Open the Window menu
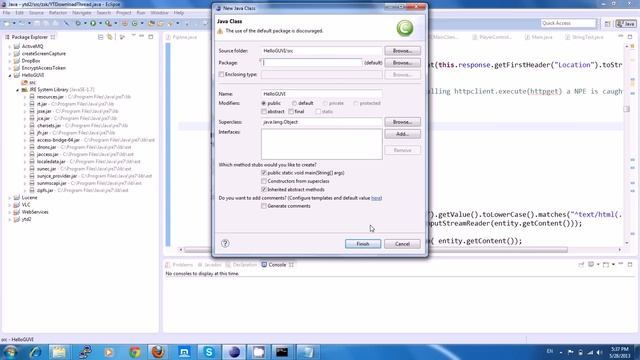This screenshot has width=640, height=360. (x=159, y=13)
